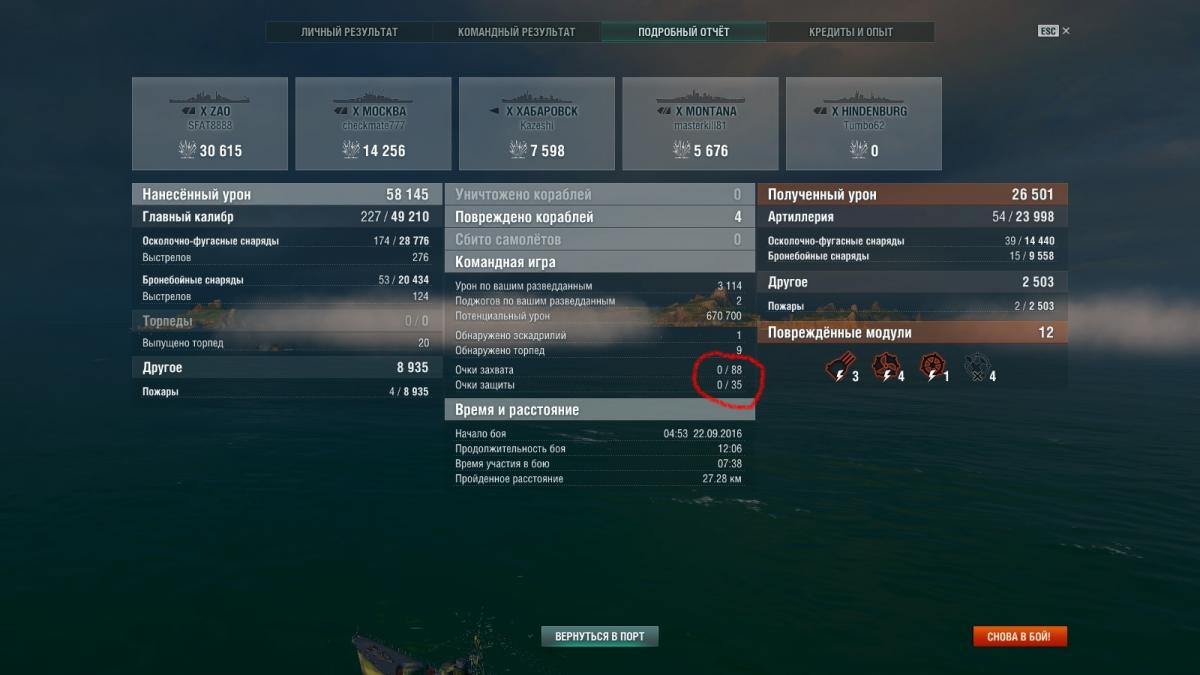Click Вернуться в порт button
Image resolution: width=1200 pixels, height=675 pixels.
coord(600,636)
